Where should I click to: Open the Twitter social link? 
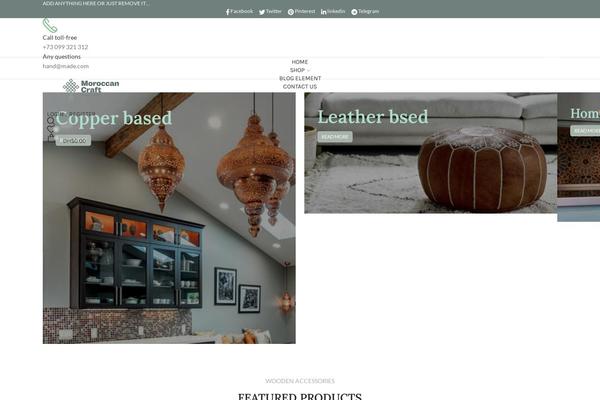[270, 11]
